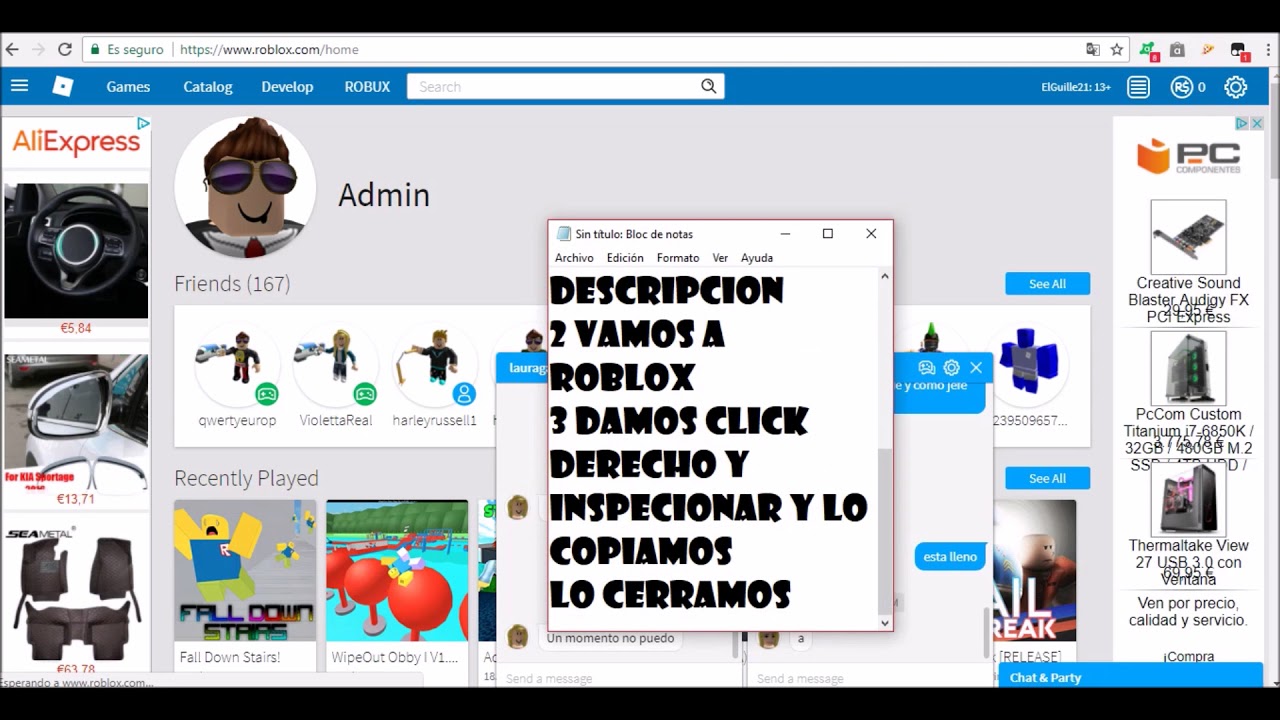Open the Roblox notifications feed icon

[x=1138, y=87]
